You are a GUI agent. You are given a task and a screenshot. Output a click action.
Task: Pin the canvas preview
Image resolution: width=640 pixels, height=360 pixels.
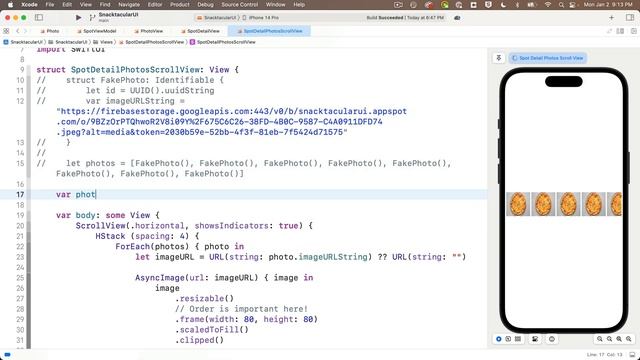point(499,58)
